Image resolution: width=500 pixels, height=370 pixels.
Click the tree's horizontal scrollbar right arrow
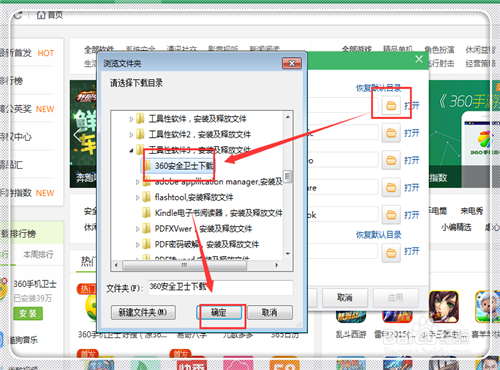pos(277,265)
